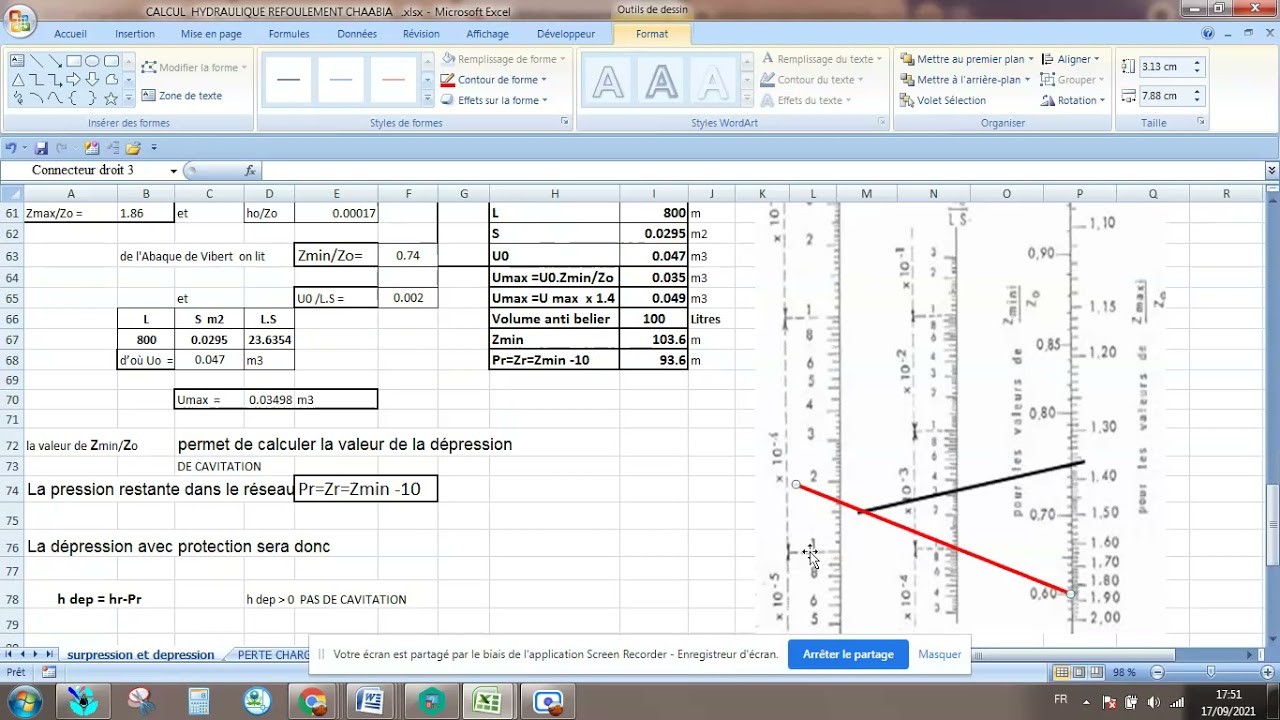The image size is (1280, 720).
Task: Open Modifier la forme dropdown
Action: click(193, 67)
